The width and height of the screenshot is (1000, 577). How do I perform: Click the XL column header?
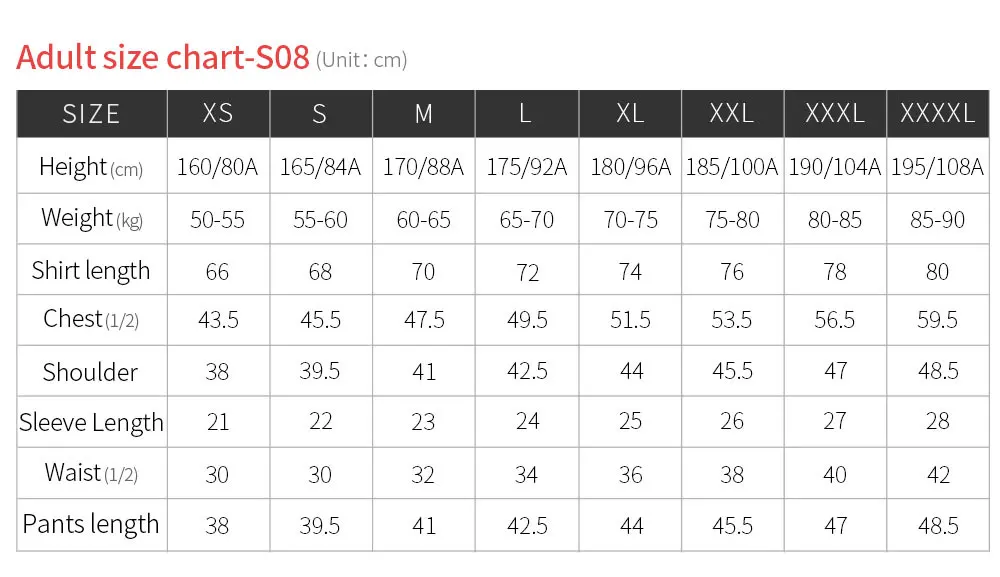pyautogui.click(x=630, y=113)
